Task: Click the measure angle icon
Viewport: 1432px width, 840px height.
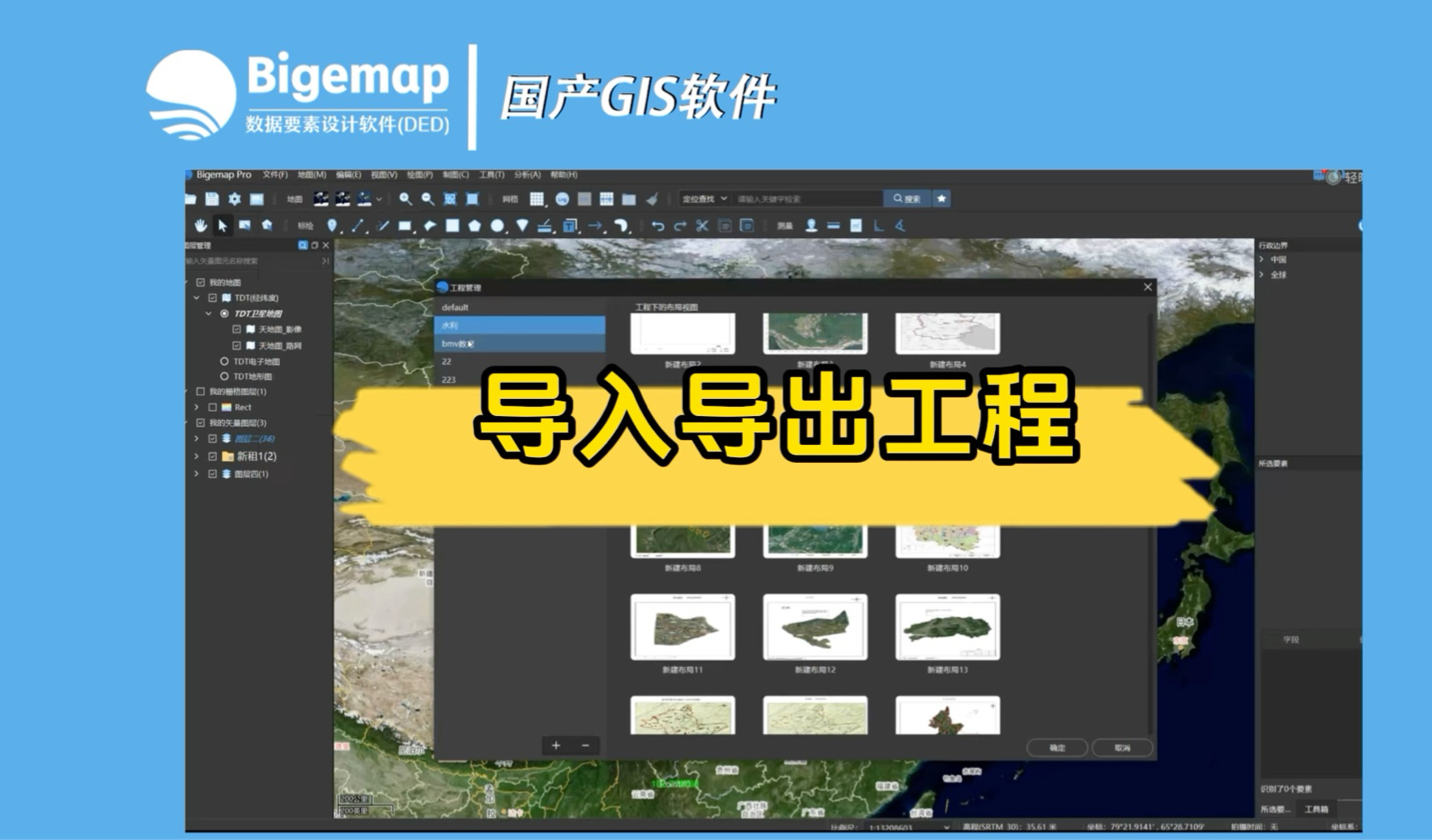Action: point(900,226)
